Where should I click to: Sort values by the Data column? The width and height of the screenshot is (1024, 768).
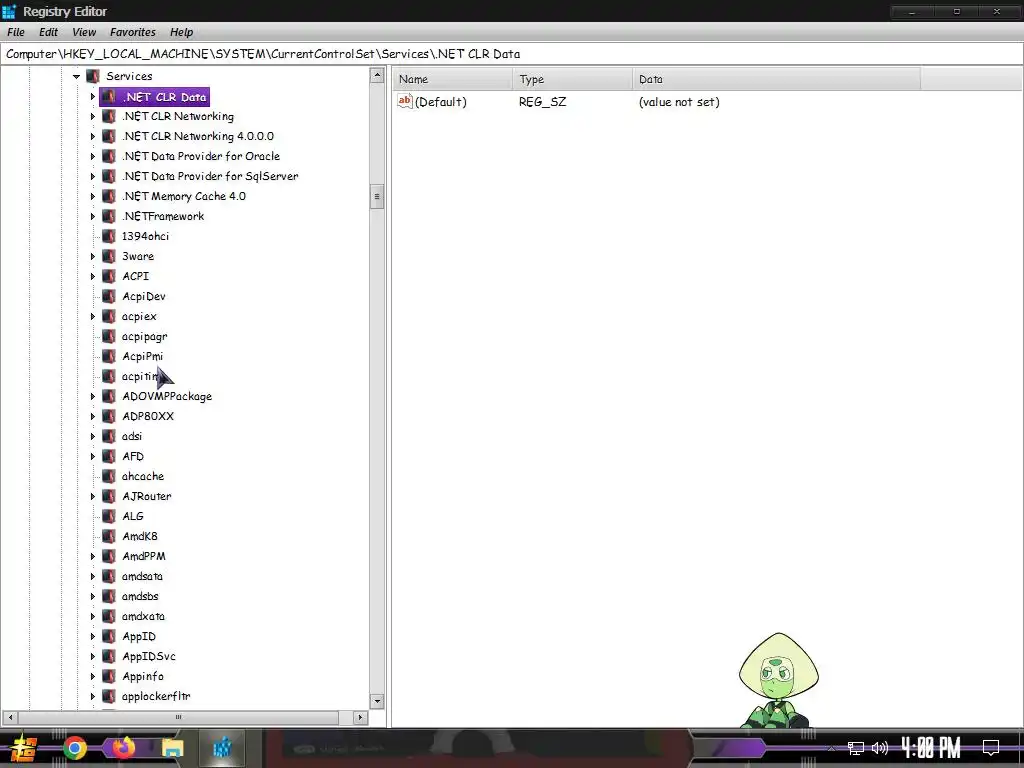(776, 79)
